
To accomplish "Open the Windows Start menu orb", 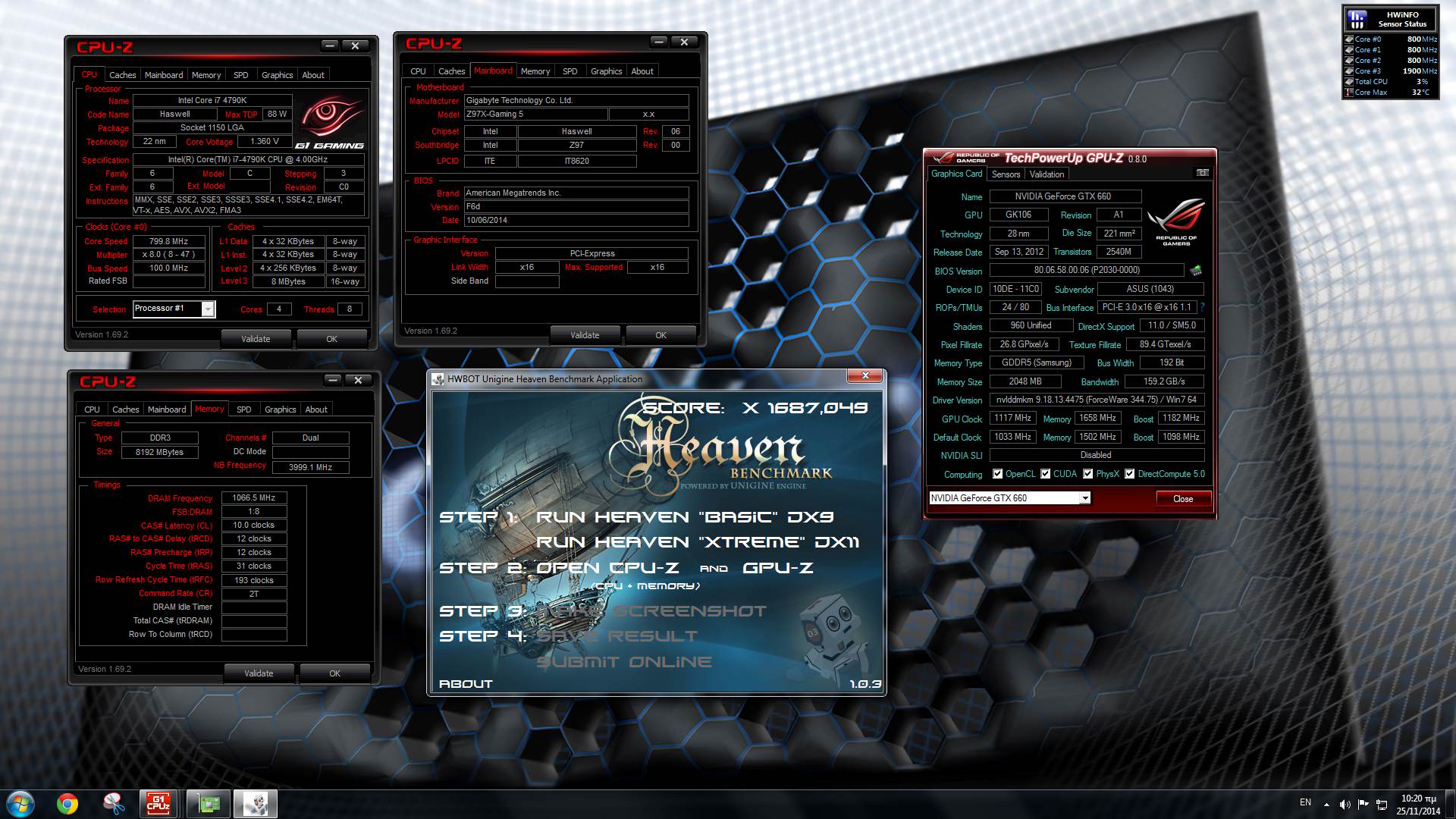I will (x=20, y=803).
